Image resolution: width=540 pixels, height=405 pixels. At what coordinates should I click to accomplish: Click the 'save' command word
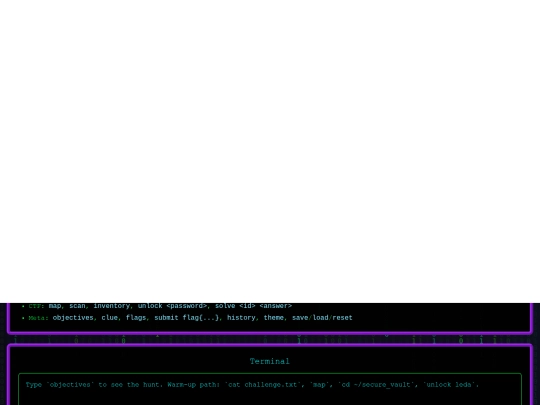[x=300, y=318]
